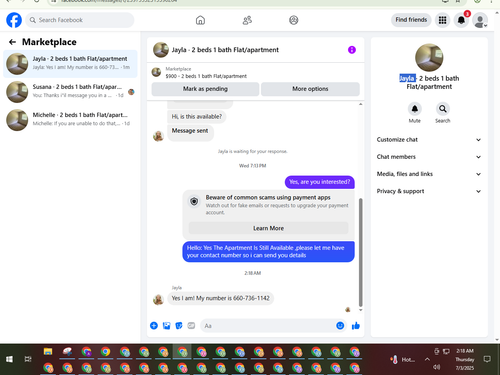
Task: Click the volume speaker tray icon
Action: 436,367
